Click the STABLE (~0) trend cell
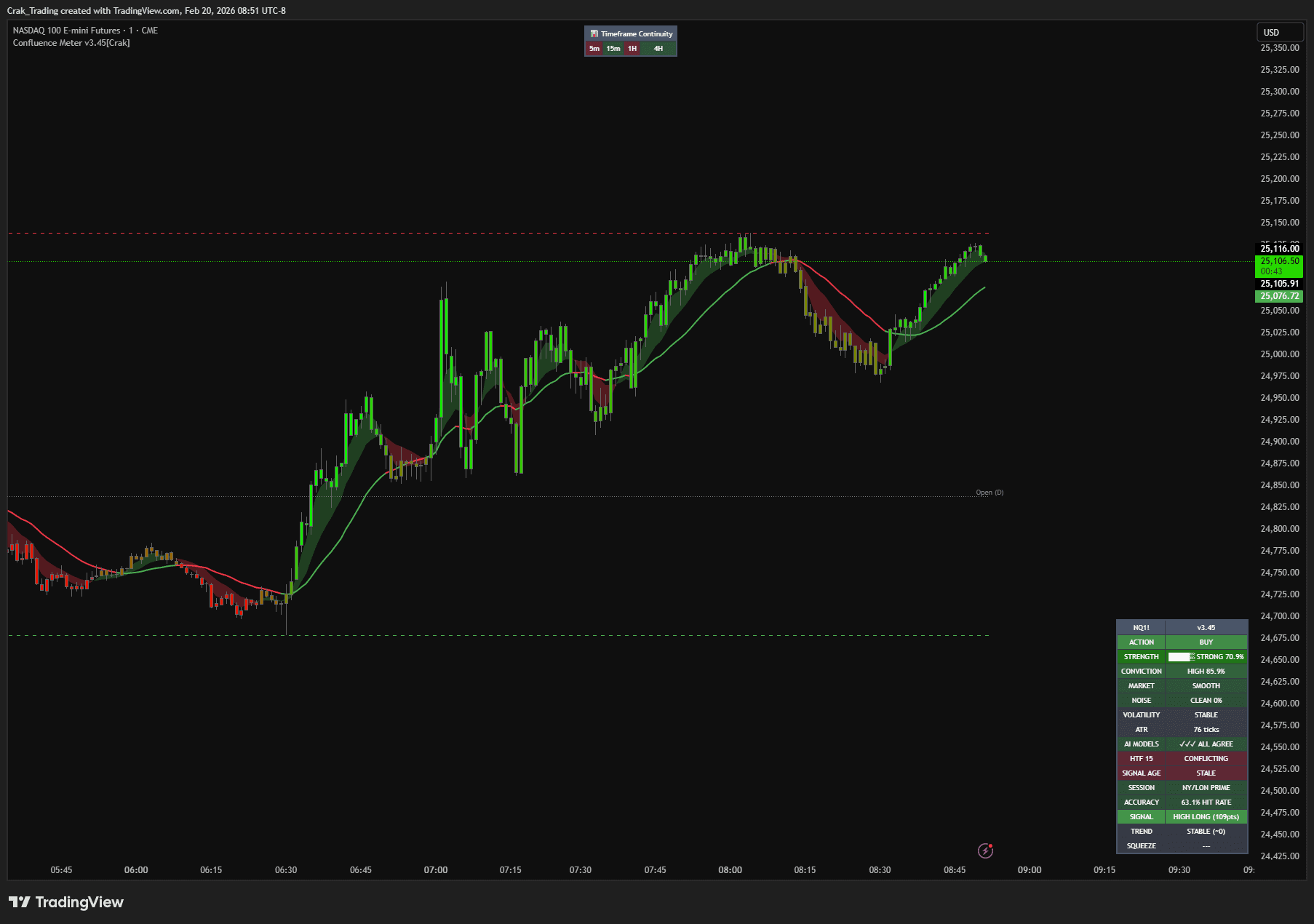Image resolution: width=1314 pixels, height=924 pixels. point(1206,832)
